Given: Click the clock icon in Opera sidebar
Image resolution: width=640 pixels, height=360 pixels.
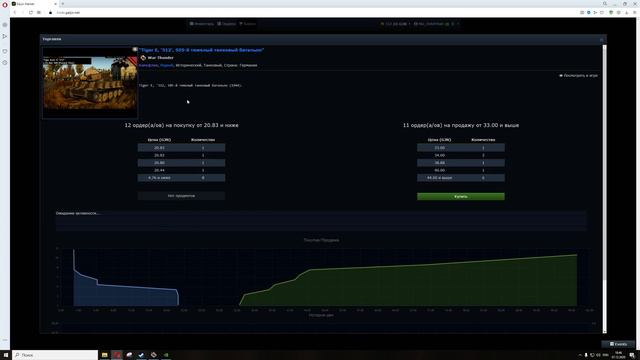Looking at the screenshot, I should pyautogui.click(x=5, y=63).
